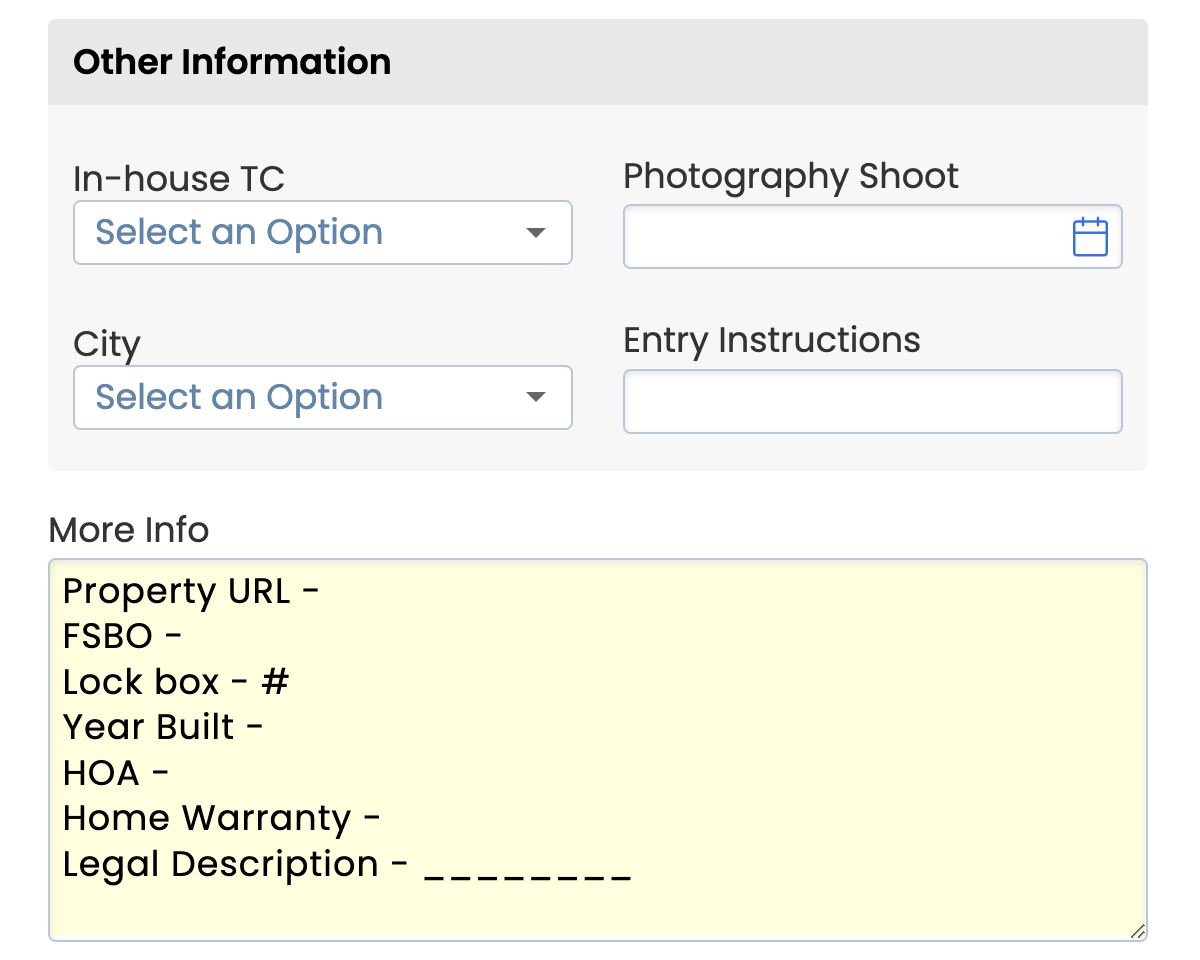
Task: Click the Legal Description line's underscores
Action: pos(528,866)
